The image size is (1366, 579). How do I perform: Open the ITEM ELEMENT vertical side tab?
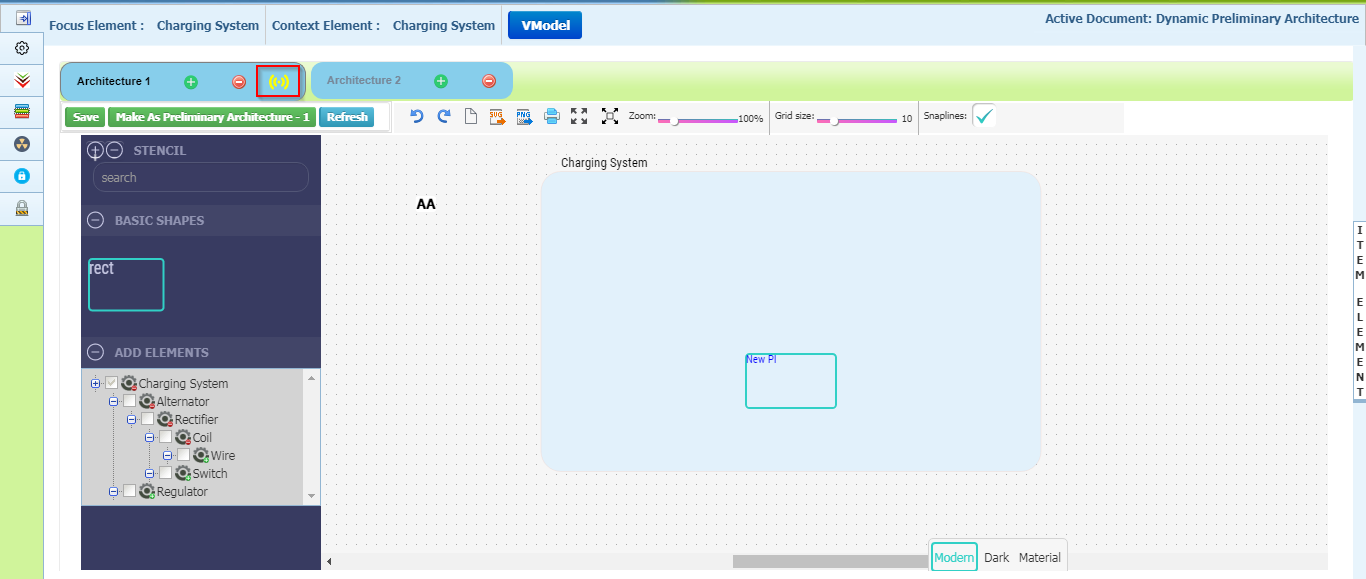(1360, 311)
